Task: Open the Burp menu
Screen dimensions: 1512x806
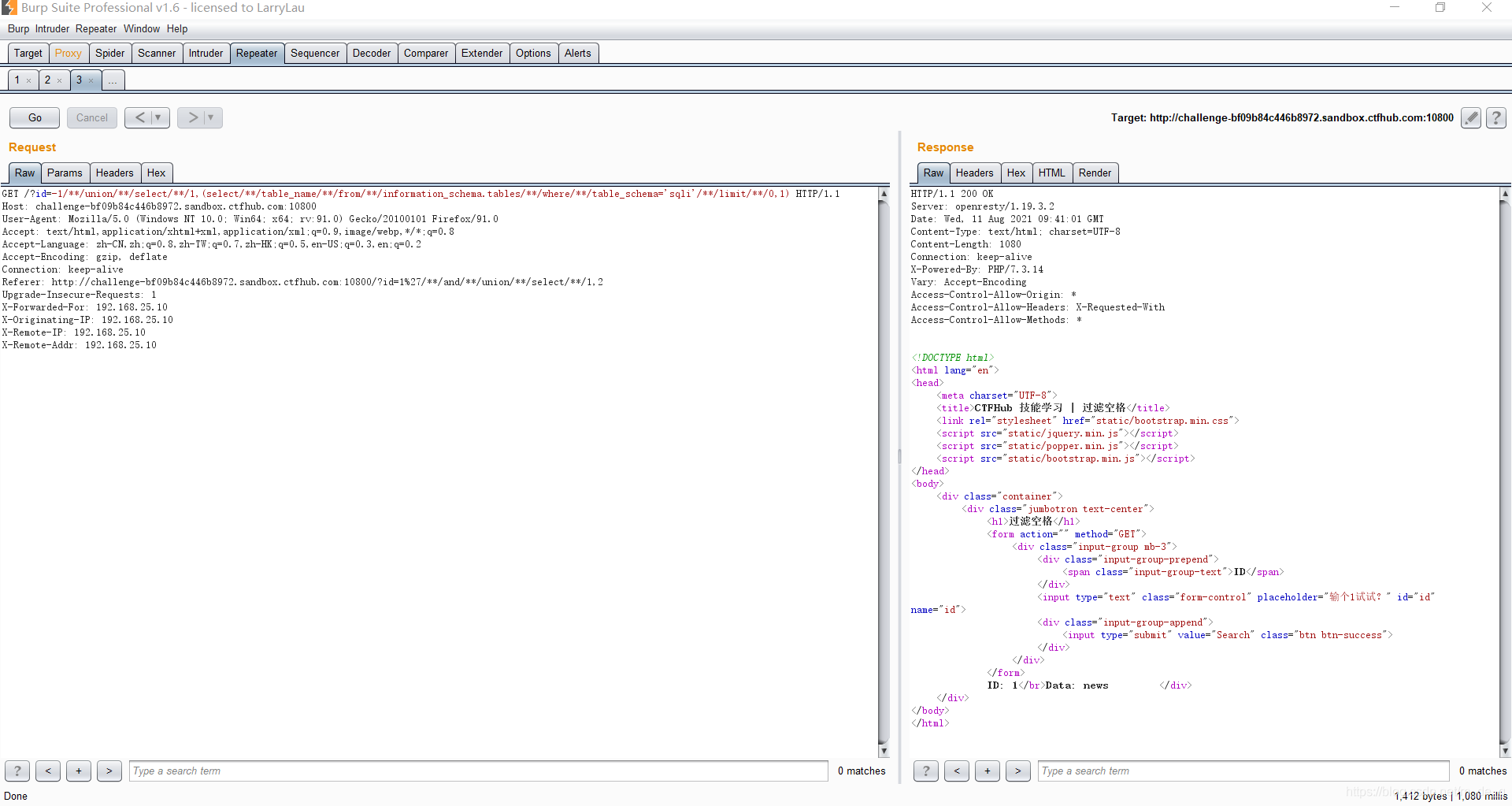Action: click(x=18, y=29)
